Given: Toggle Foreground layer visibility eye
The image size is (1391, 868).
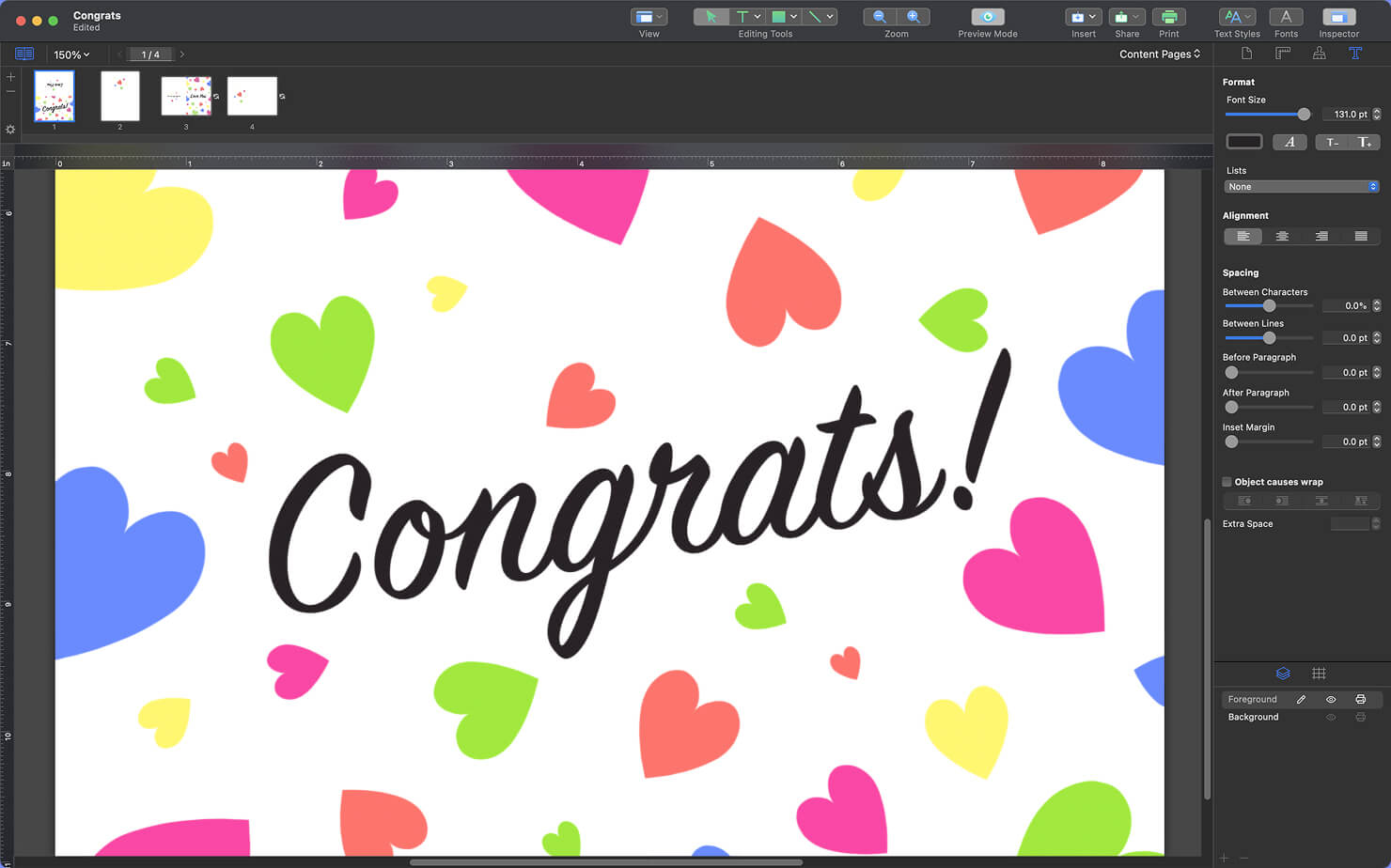Looking at the screenshot, I should pos(1331,700).
